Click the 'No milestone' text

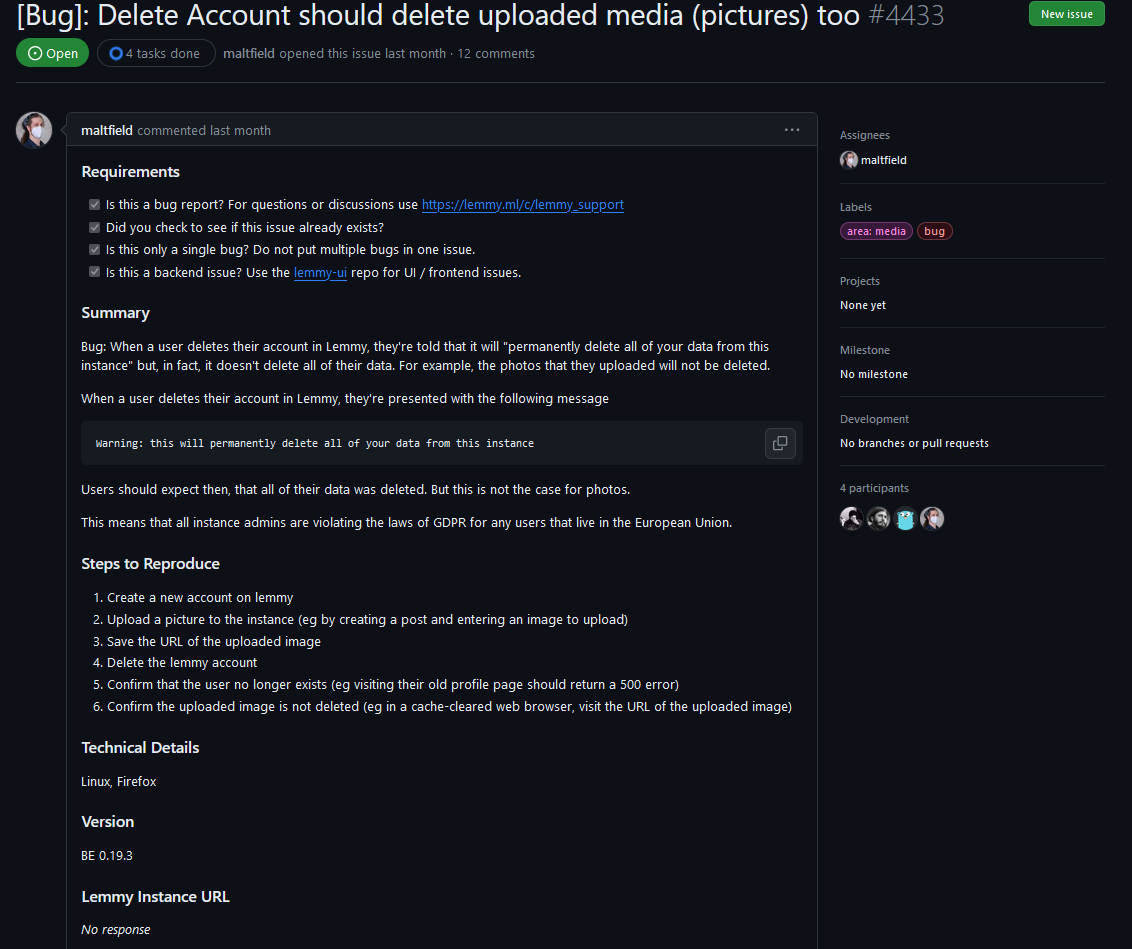[x=874, y=374]
